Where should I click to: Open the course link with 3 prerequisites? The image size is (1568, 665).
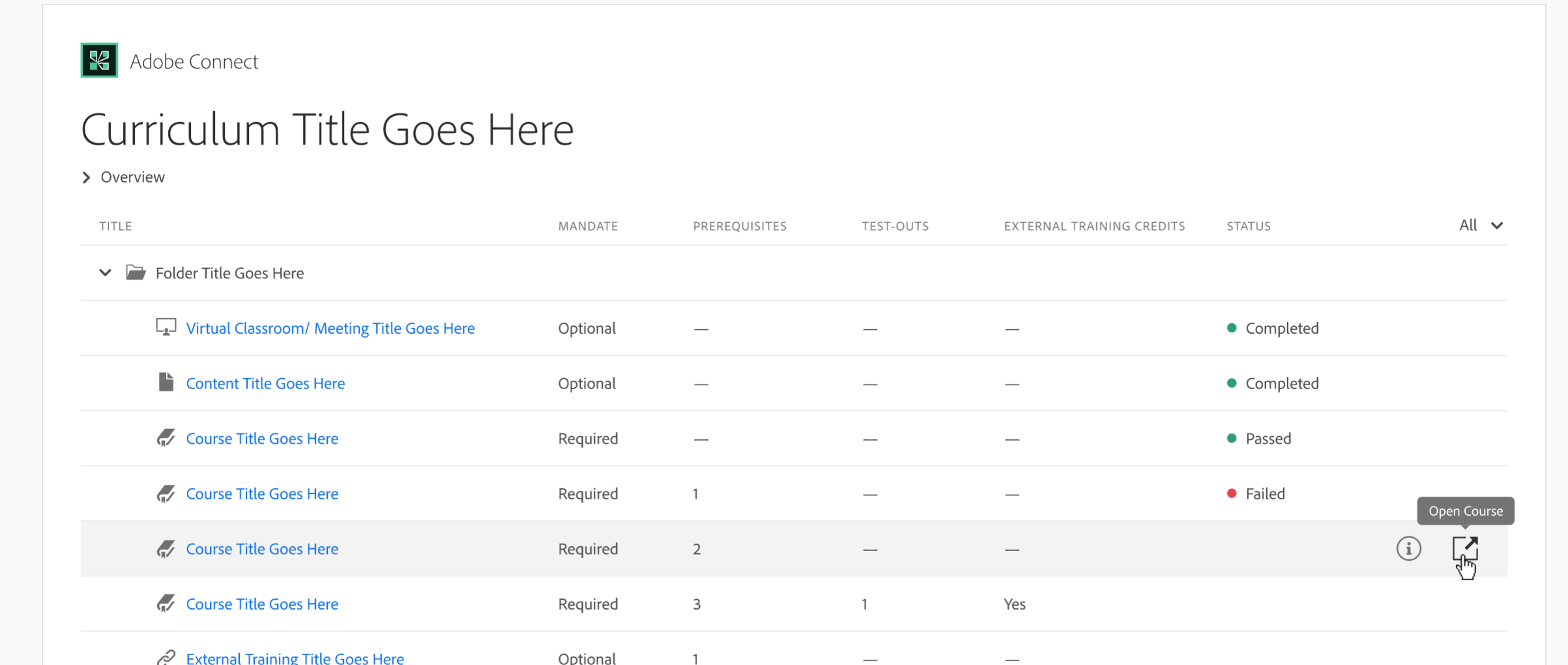[262, 604]
